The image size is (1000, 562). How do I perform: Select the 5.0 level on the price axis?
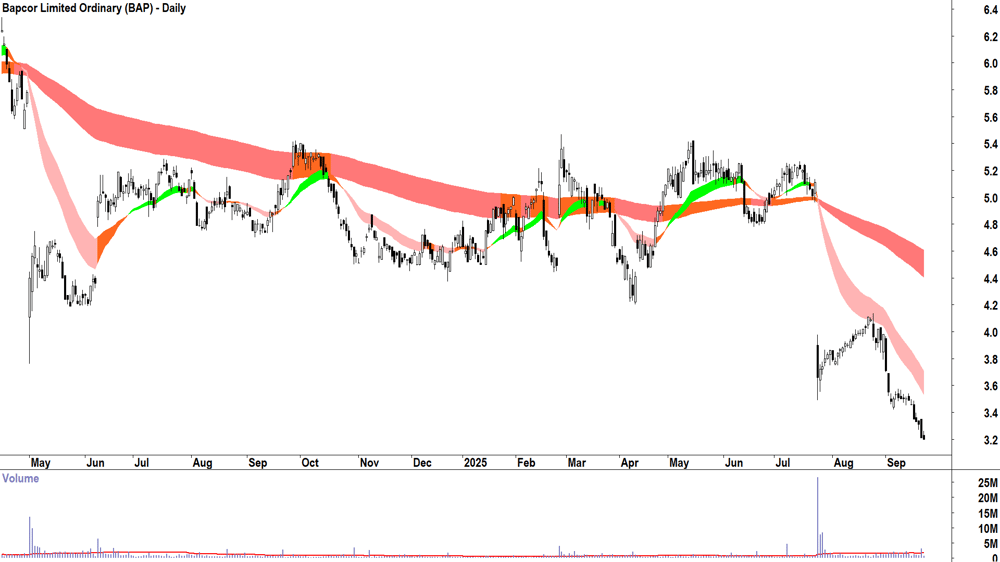tap(990, 198)
